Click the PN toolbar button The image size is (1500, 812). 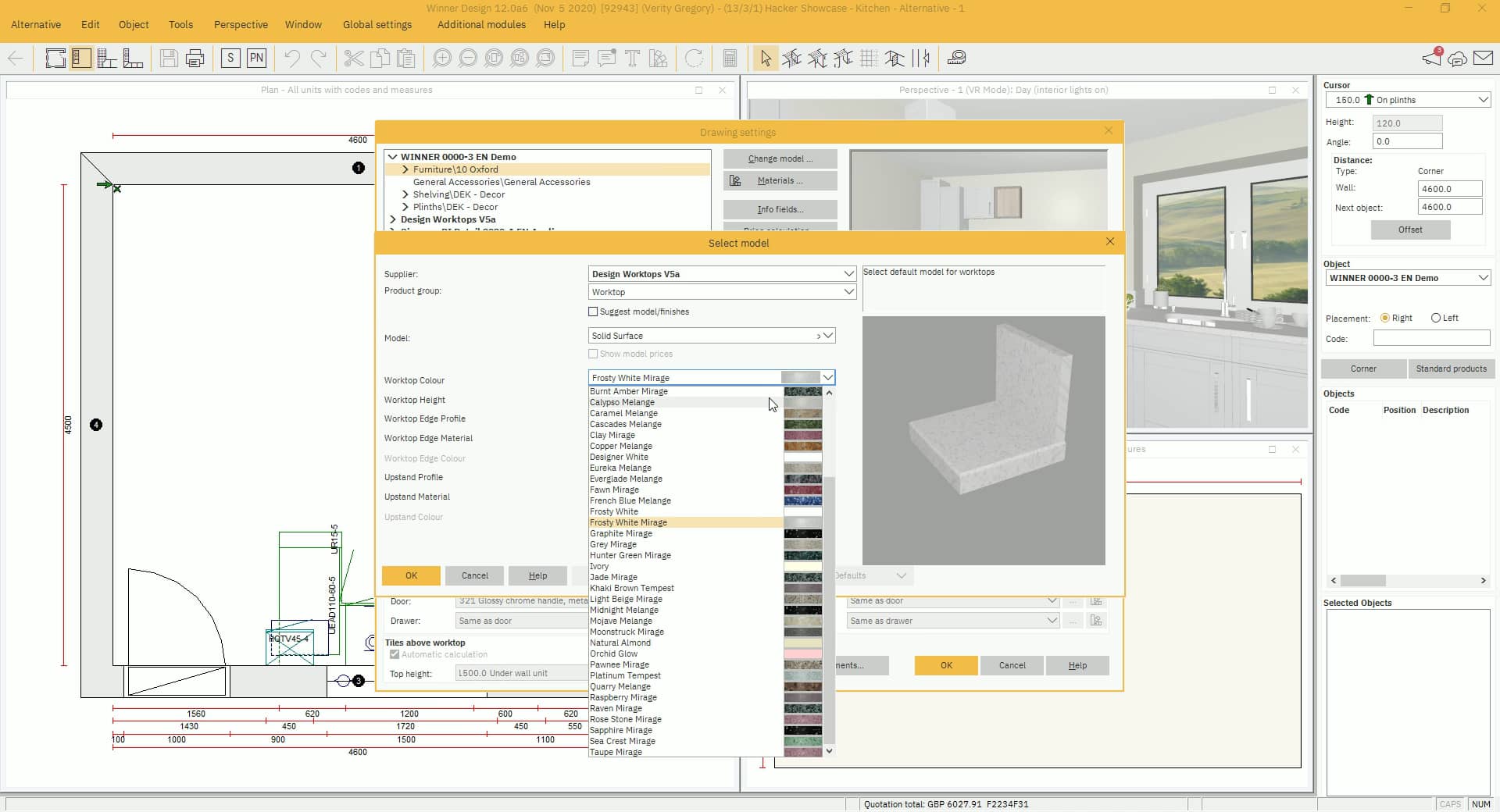pyautogui.click(x=256, y=58)
